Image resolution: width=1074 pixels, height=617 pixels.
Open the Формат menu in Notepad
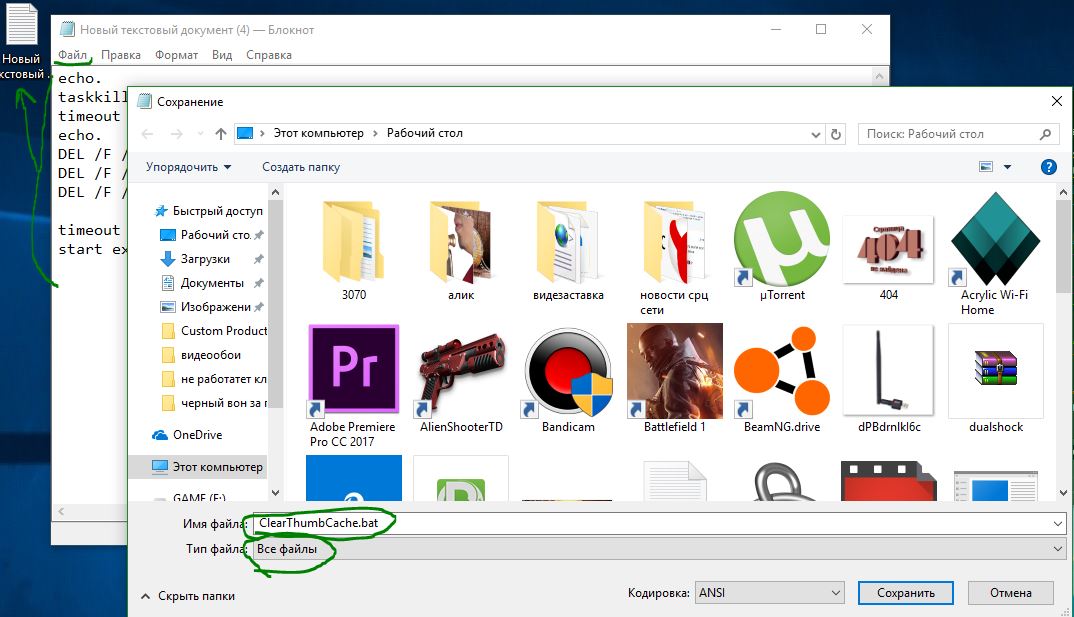176,55
